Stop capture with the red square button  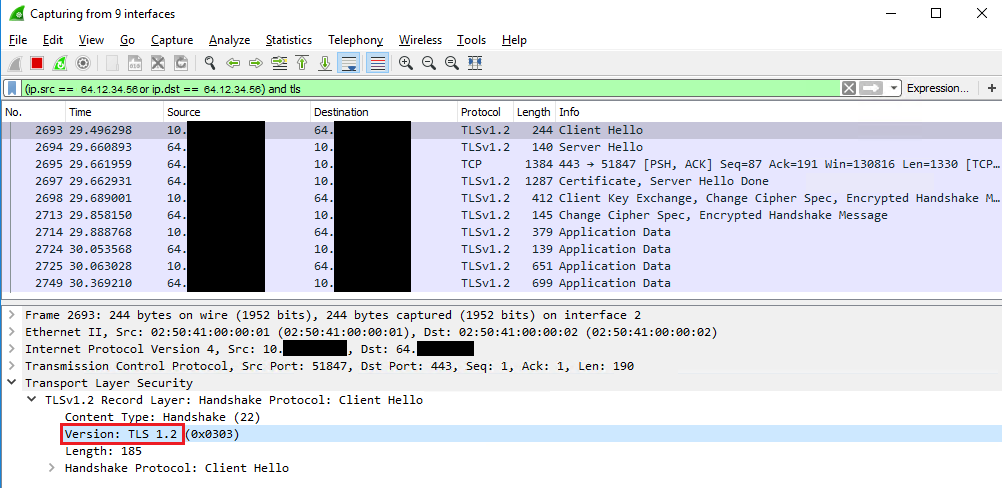pos(37,63)
